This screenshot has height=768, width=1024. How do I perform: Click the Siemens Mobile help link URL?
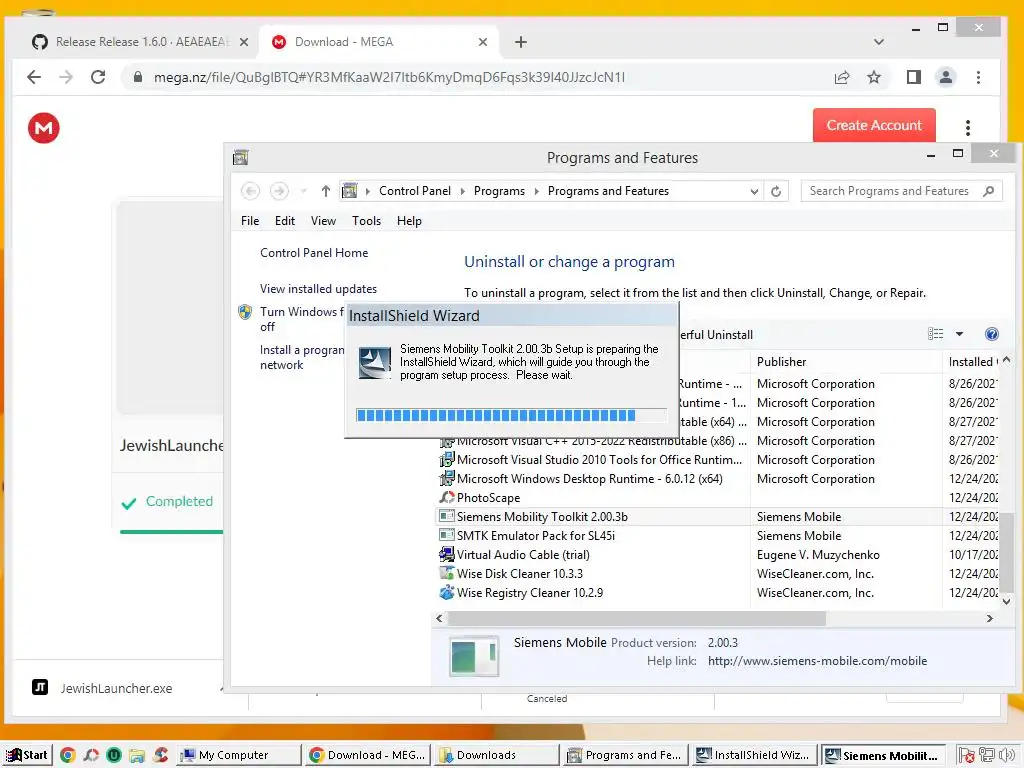(x=817, y=661)
